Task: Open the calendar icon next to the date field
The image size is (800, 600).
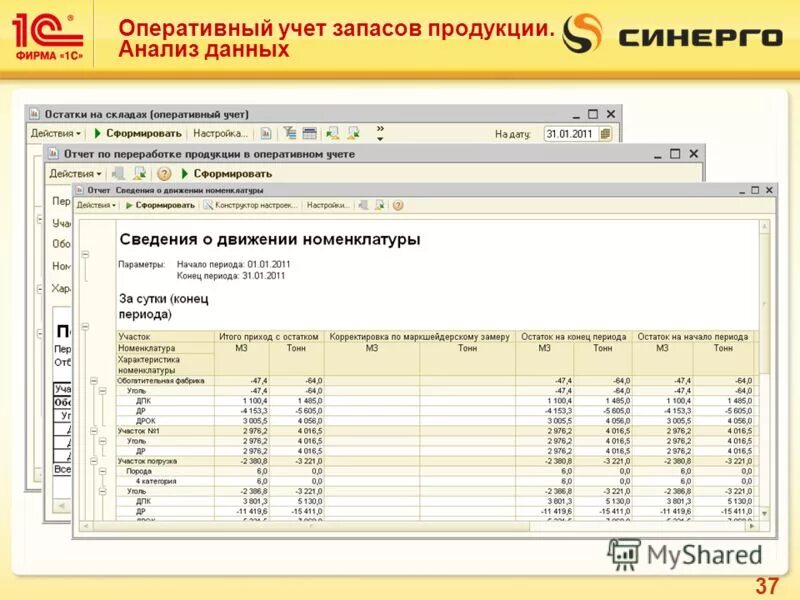Action: (608, 131)
